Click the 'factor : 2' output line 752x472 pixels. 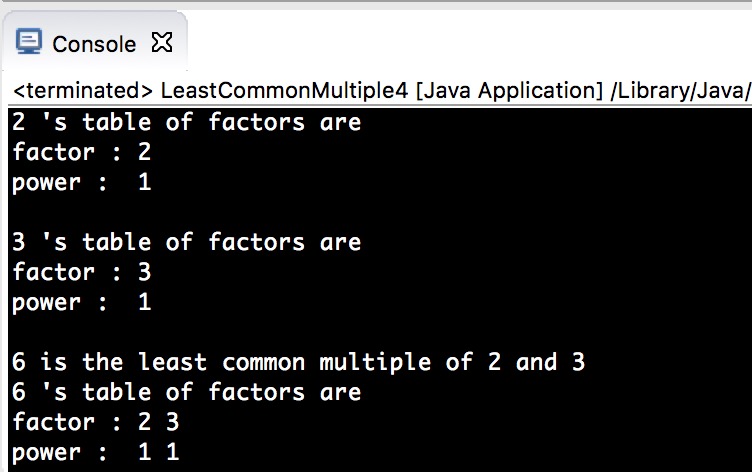point(82,153)
